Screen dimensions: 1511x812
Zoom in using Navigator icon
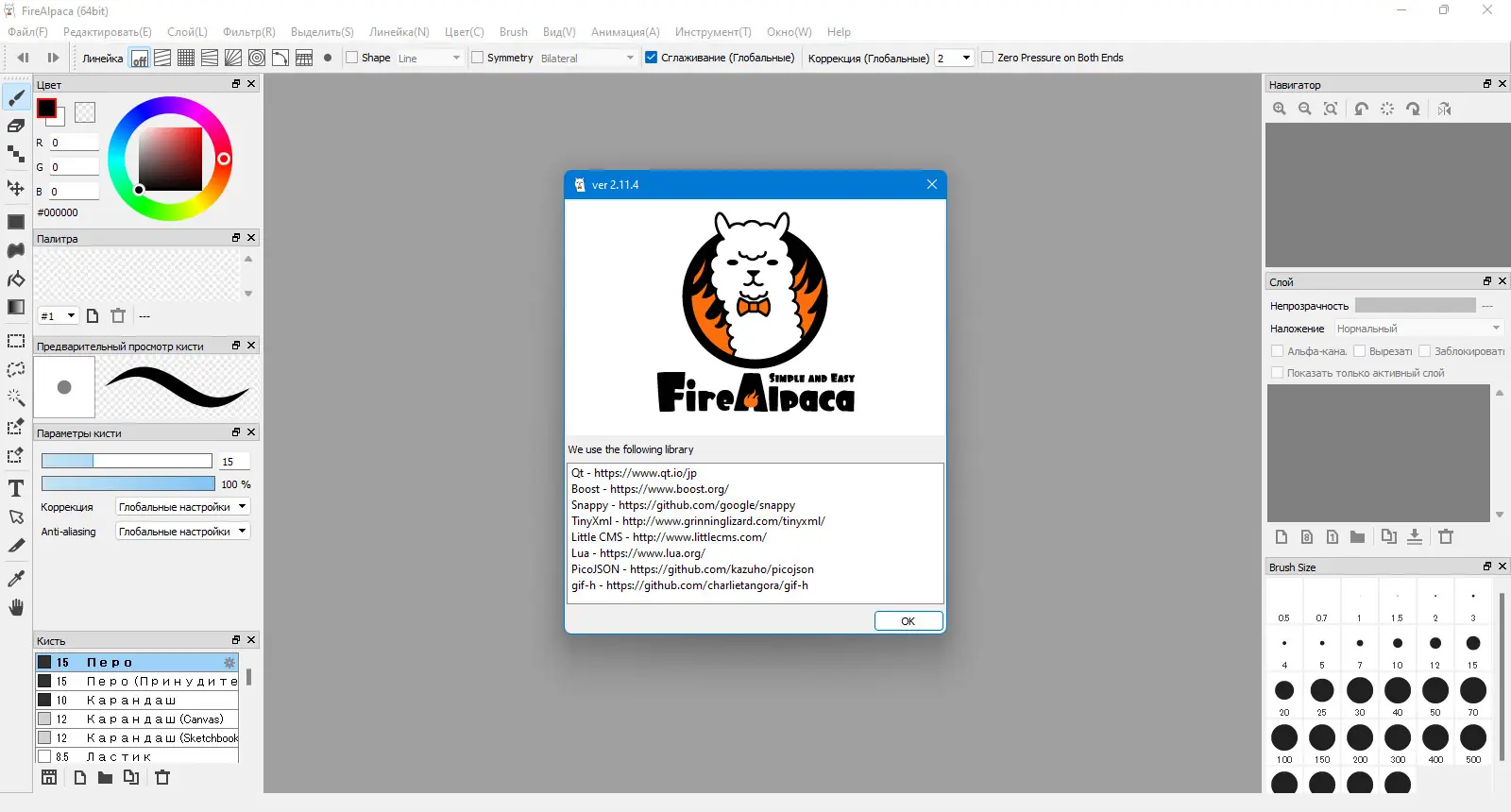pyautogui.click(x=1280, y=109)
